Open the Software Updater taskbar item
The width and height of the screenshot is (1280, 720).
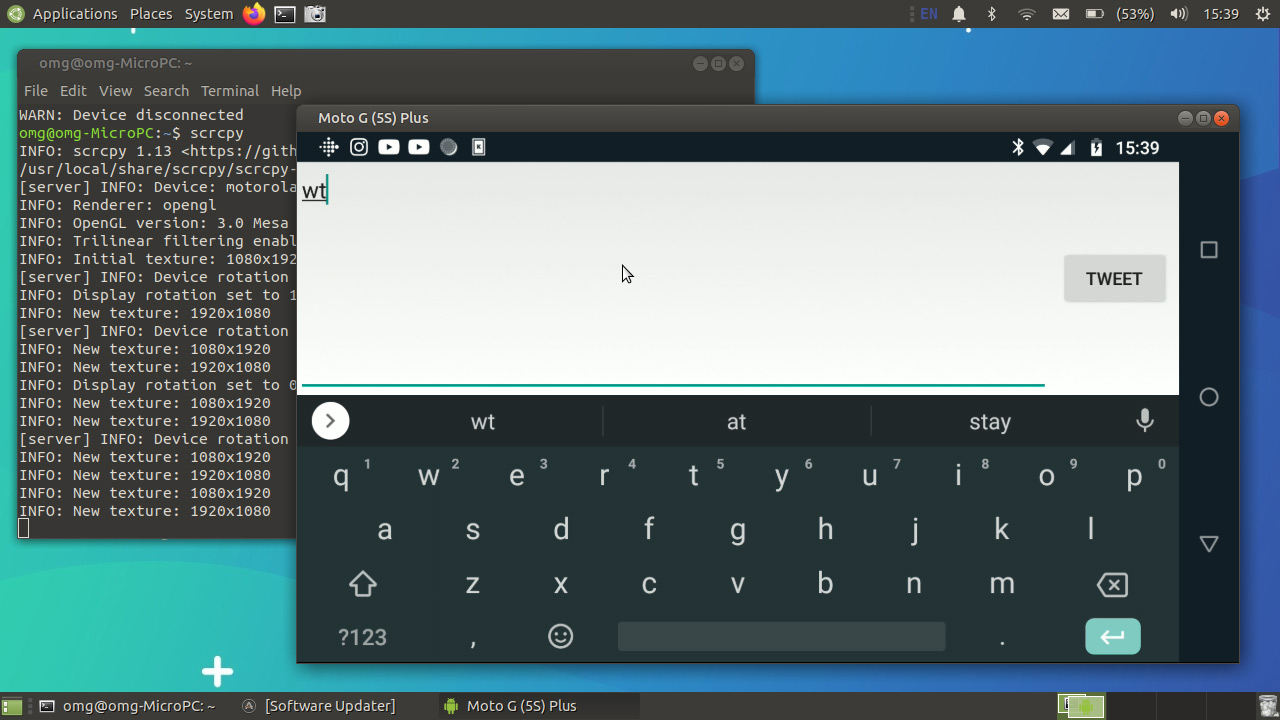(319, 706)
